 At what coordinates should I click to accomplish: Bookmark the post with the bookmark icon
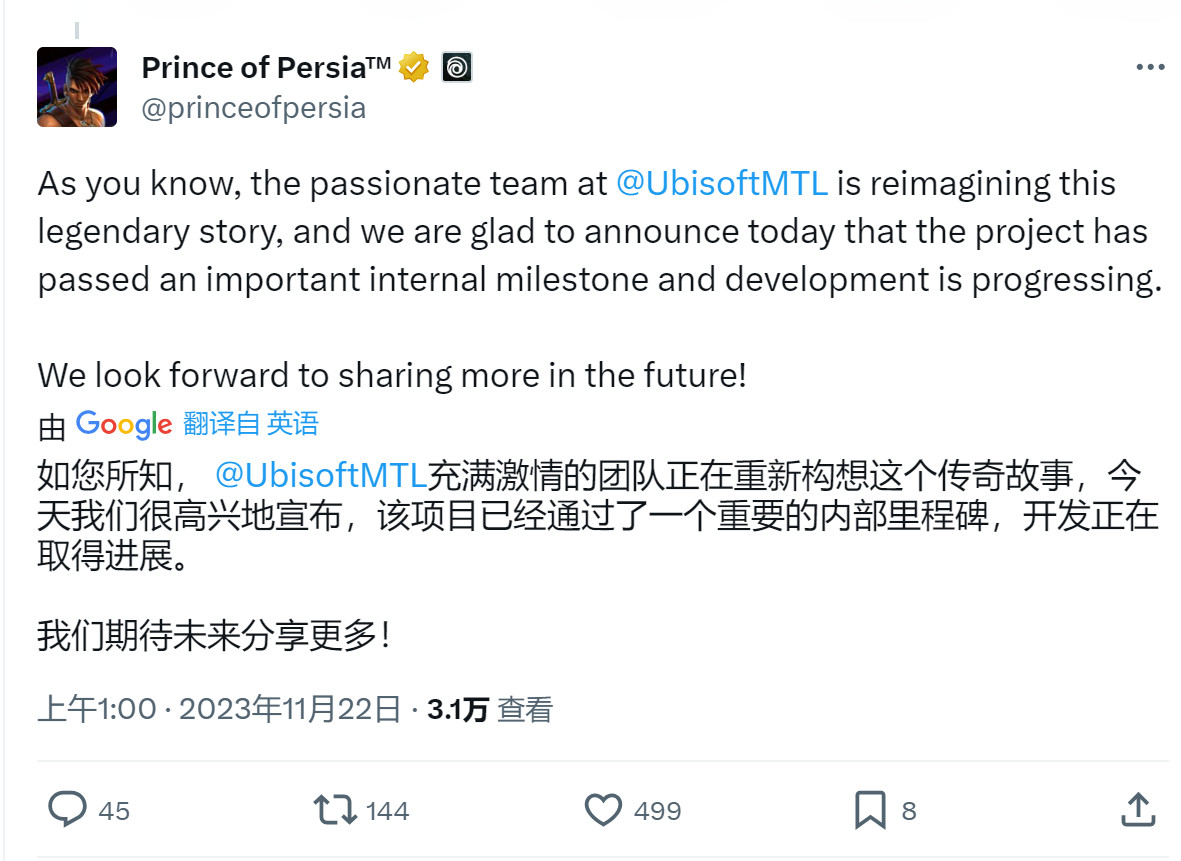pyautogui.click(x=870, y=809)
